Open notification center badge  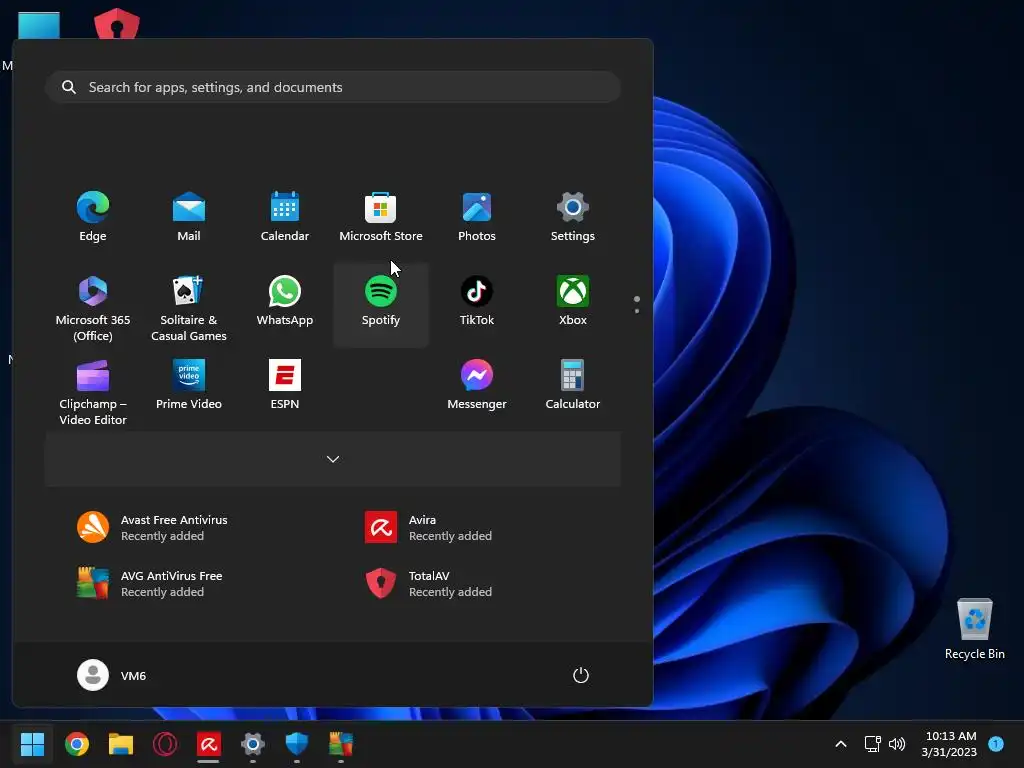click(x=996, y=743)
